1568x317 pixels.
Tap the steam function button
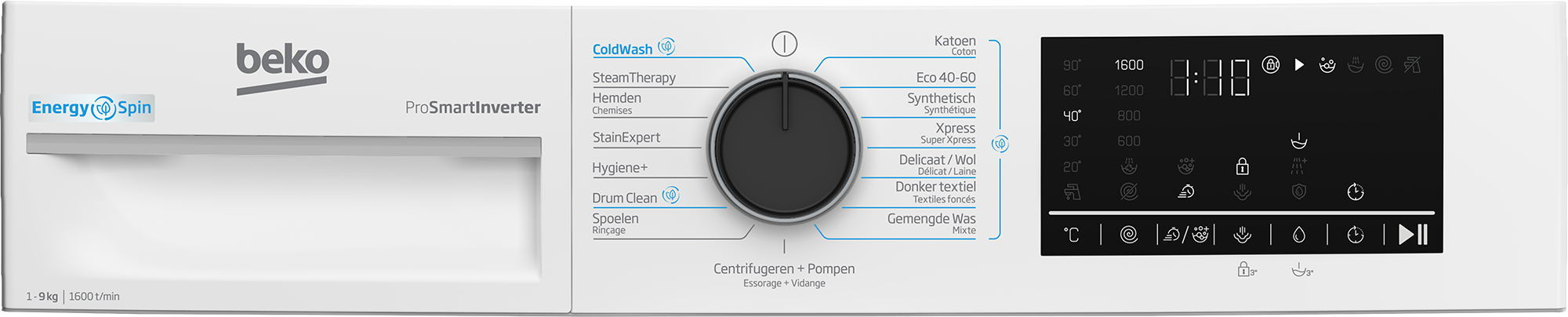click(x=1242, y=234)
